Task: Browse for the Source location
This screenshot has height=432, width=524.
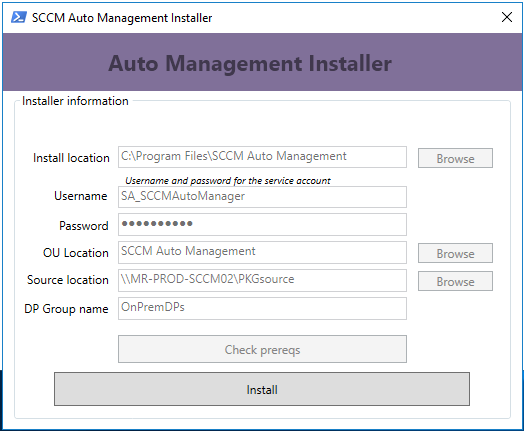Action: 455,281
